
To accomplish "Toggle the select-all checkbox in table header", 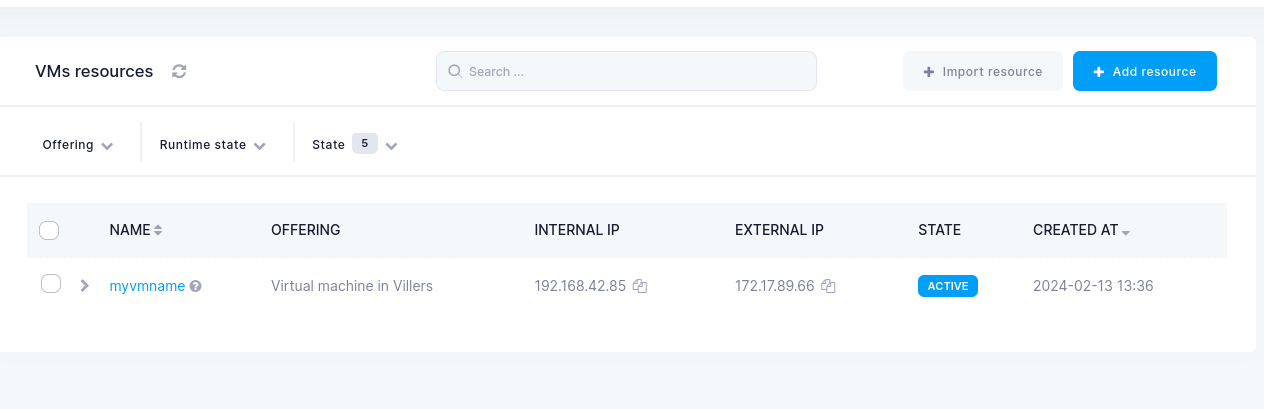I will [x=49, y=231].
